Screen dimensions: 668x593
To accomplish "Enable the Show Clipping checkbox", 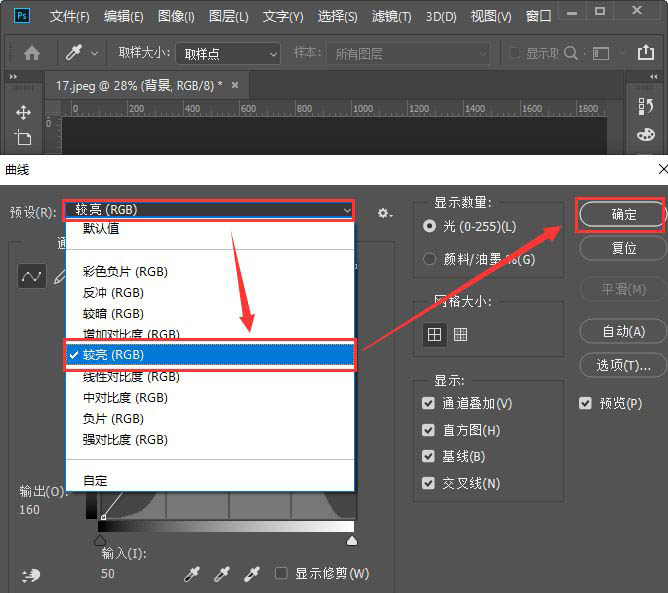I will (x=281, y=573).
